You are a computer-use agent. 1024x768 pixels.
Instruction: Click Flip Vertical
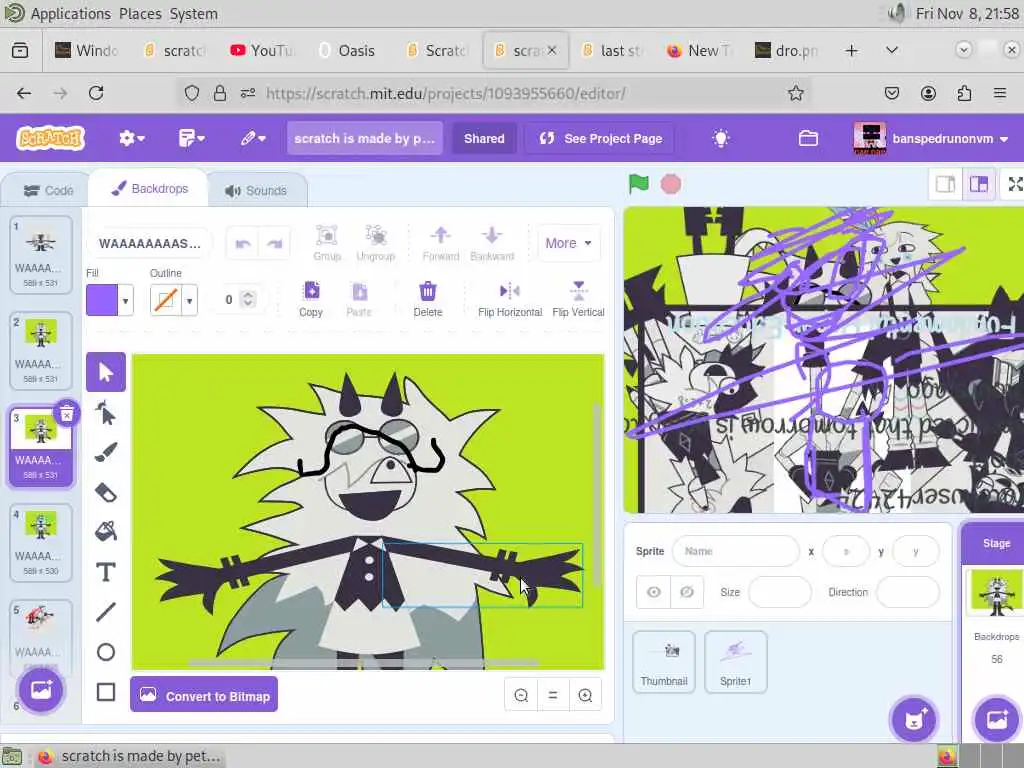[x=578, y=299]
